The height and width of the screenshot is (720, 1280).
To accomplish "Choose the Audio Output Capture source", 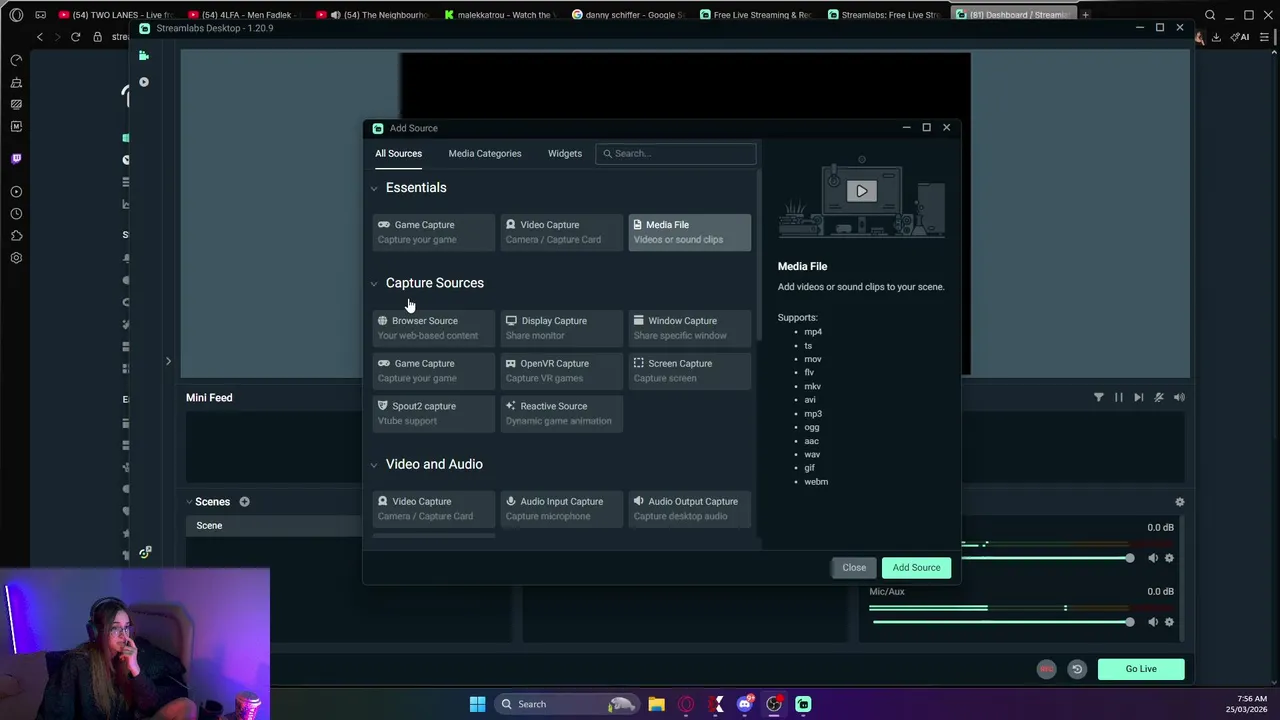I will point(689,508).
